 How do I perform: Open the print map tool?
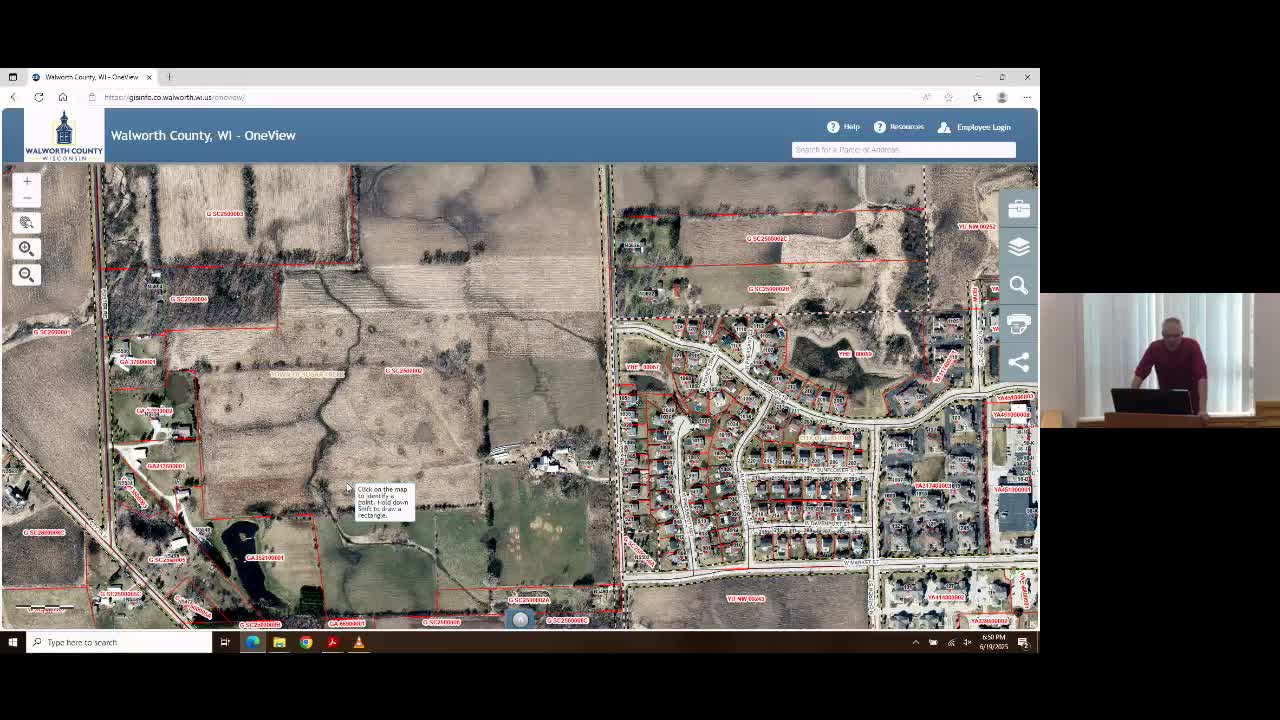pyautogui.click(x=1019, y=323)
